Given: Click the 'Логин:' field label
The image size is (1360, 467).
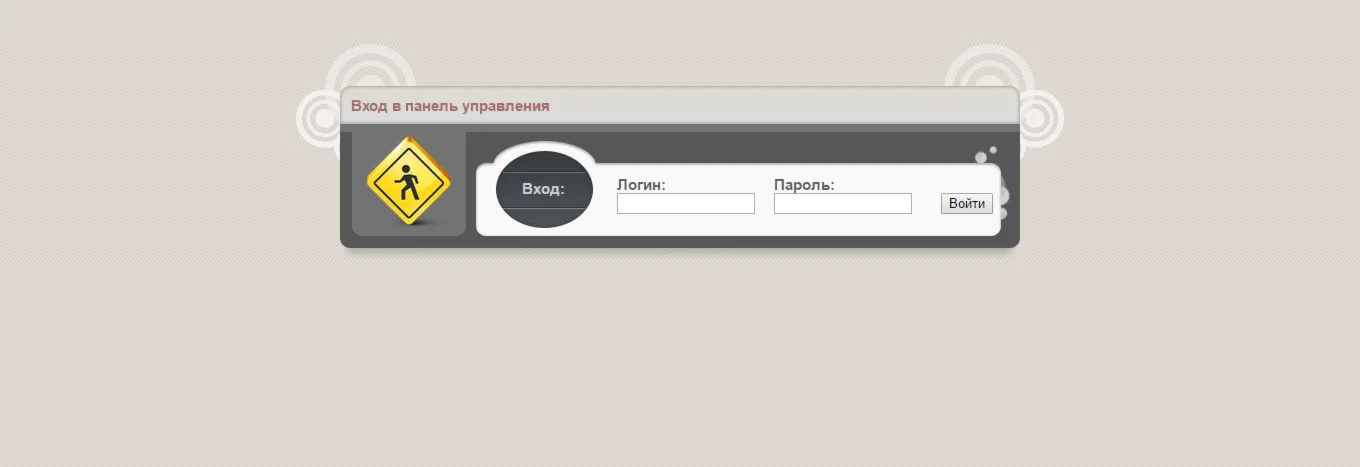Looking at the screenshot, I should pyautogui.click(x=641, y=184).
